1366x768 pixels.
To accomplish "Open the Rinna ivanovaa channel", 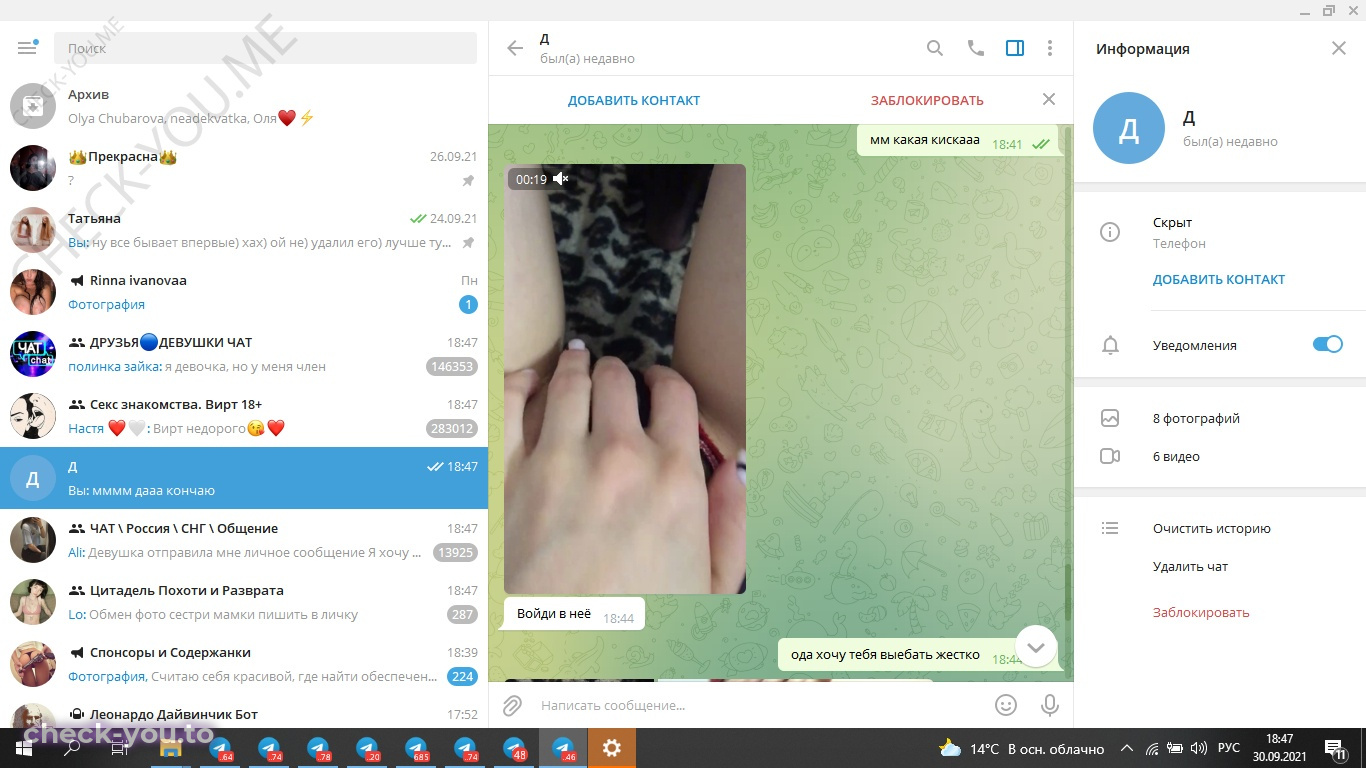I will click(x=244, y=292).
